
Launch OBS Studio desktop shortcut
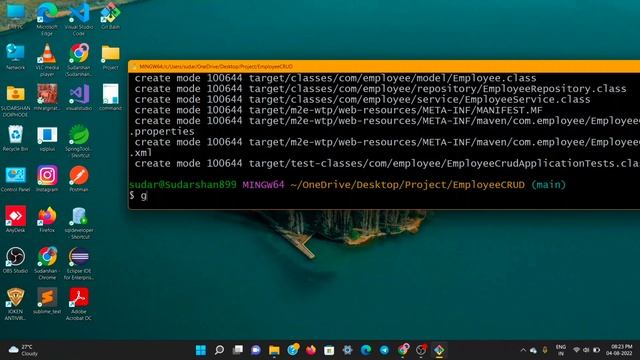pyautogui.click(x=16, y=260)
